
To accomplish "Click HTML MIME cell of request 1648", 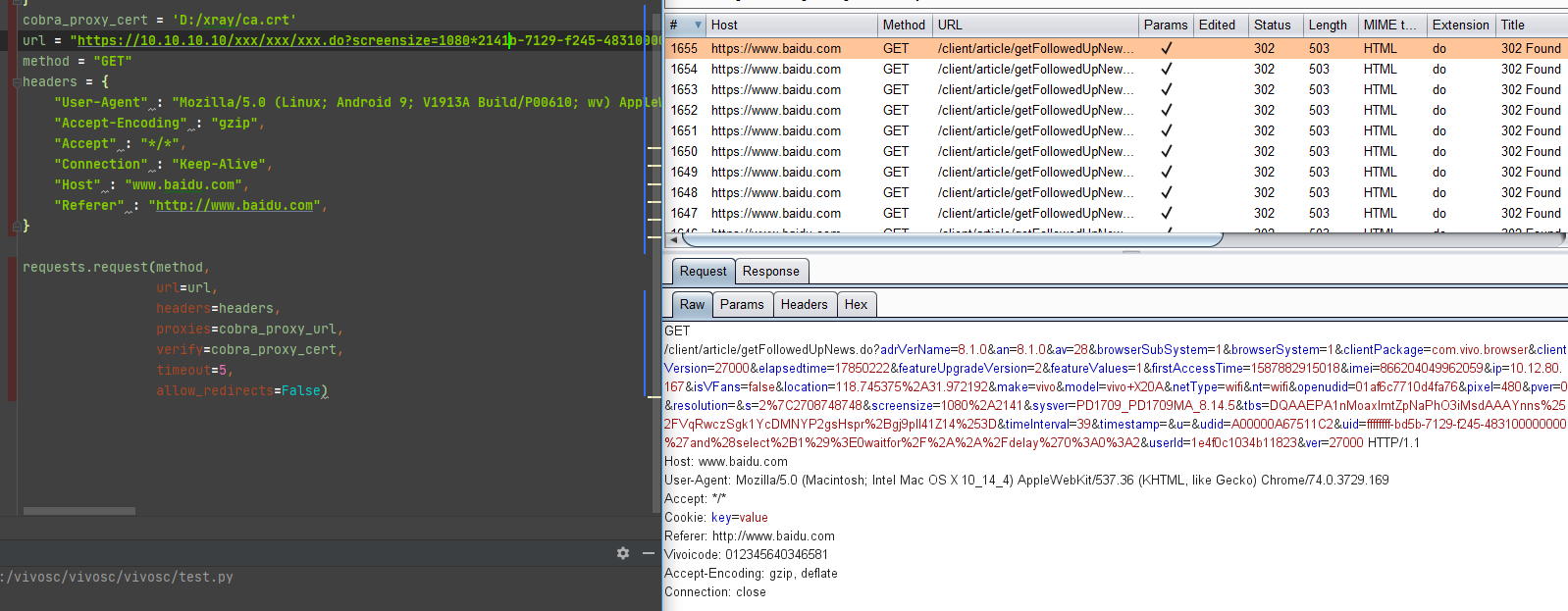I will pyautogui.click(x=1380, y=192).
